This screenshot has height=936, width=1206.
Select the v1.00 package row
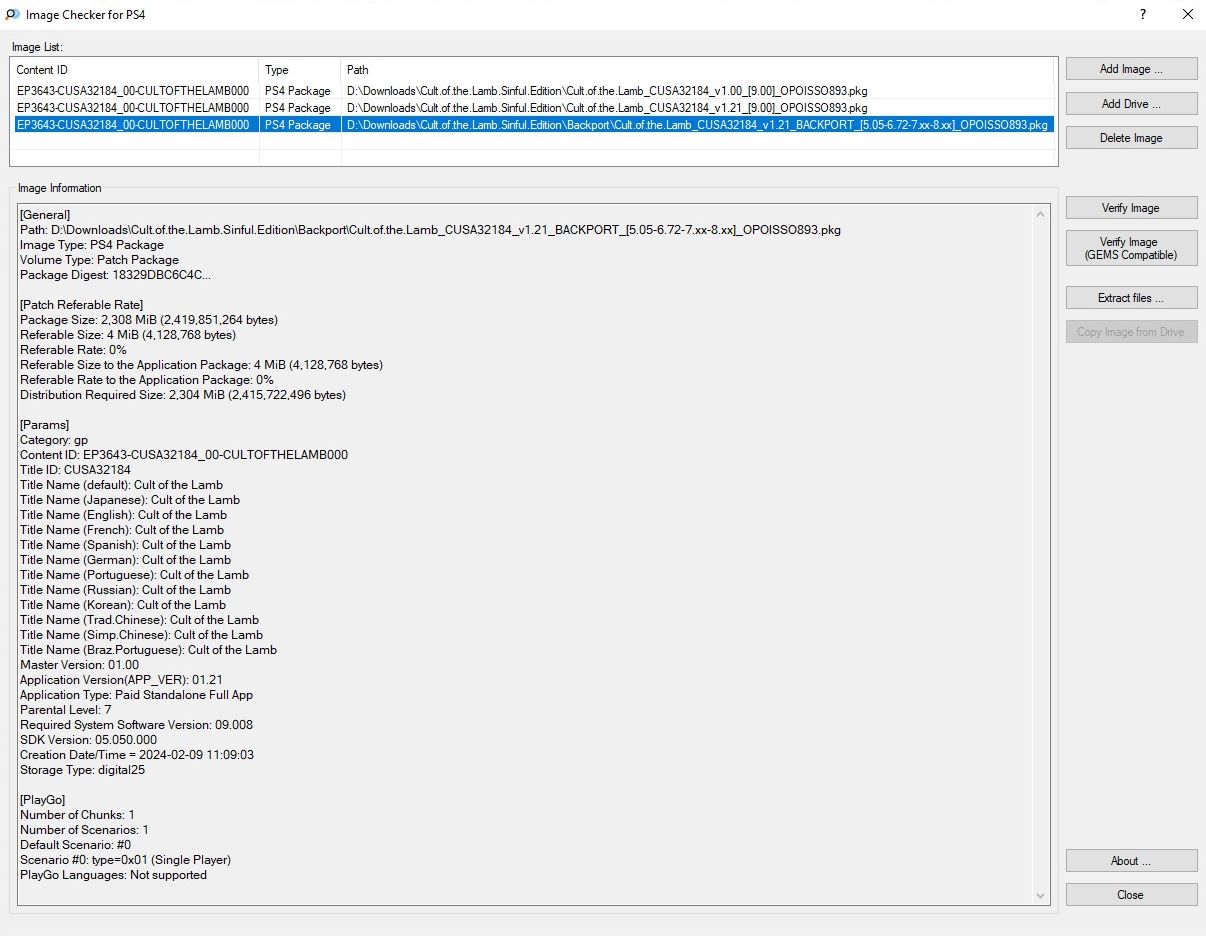point(600,91)
